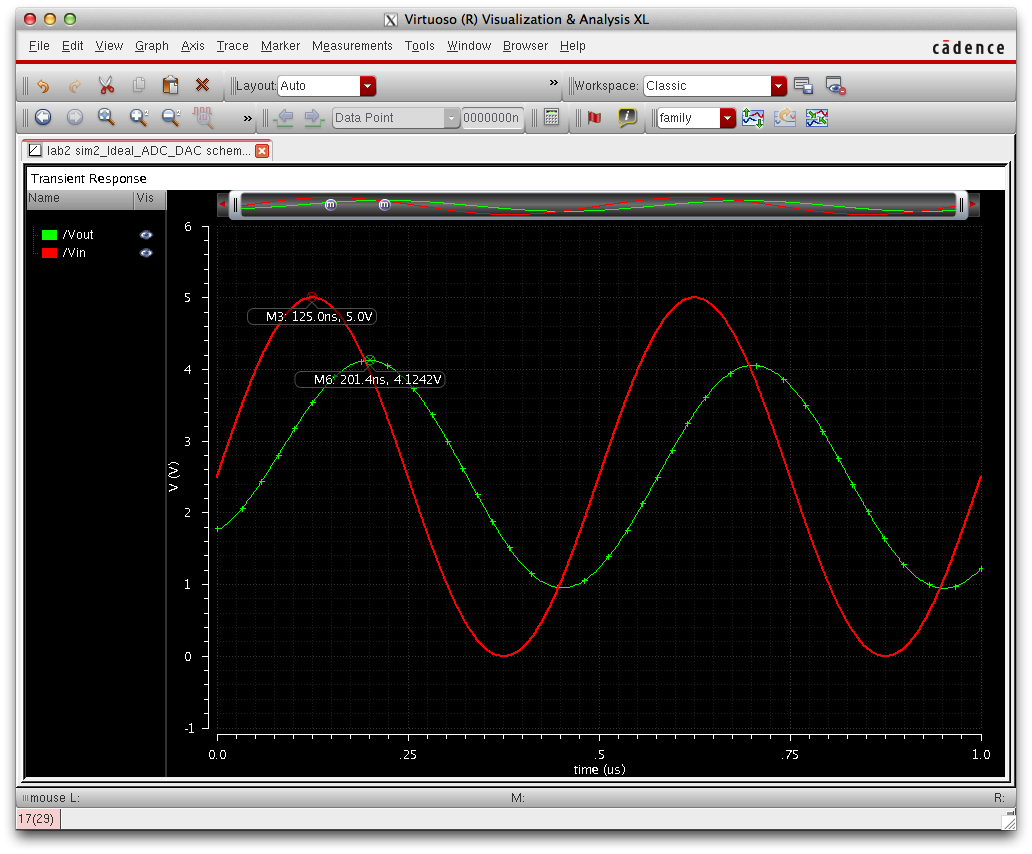Viewport: 1032px width, 854px height.
Task: Expand the Workspace dropdown showing Classic
Action: (x=778, y=86)
